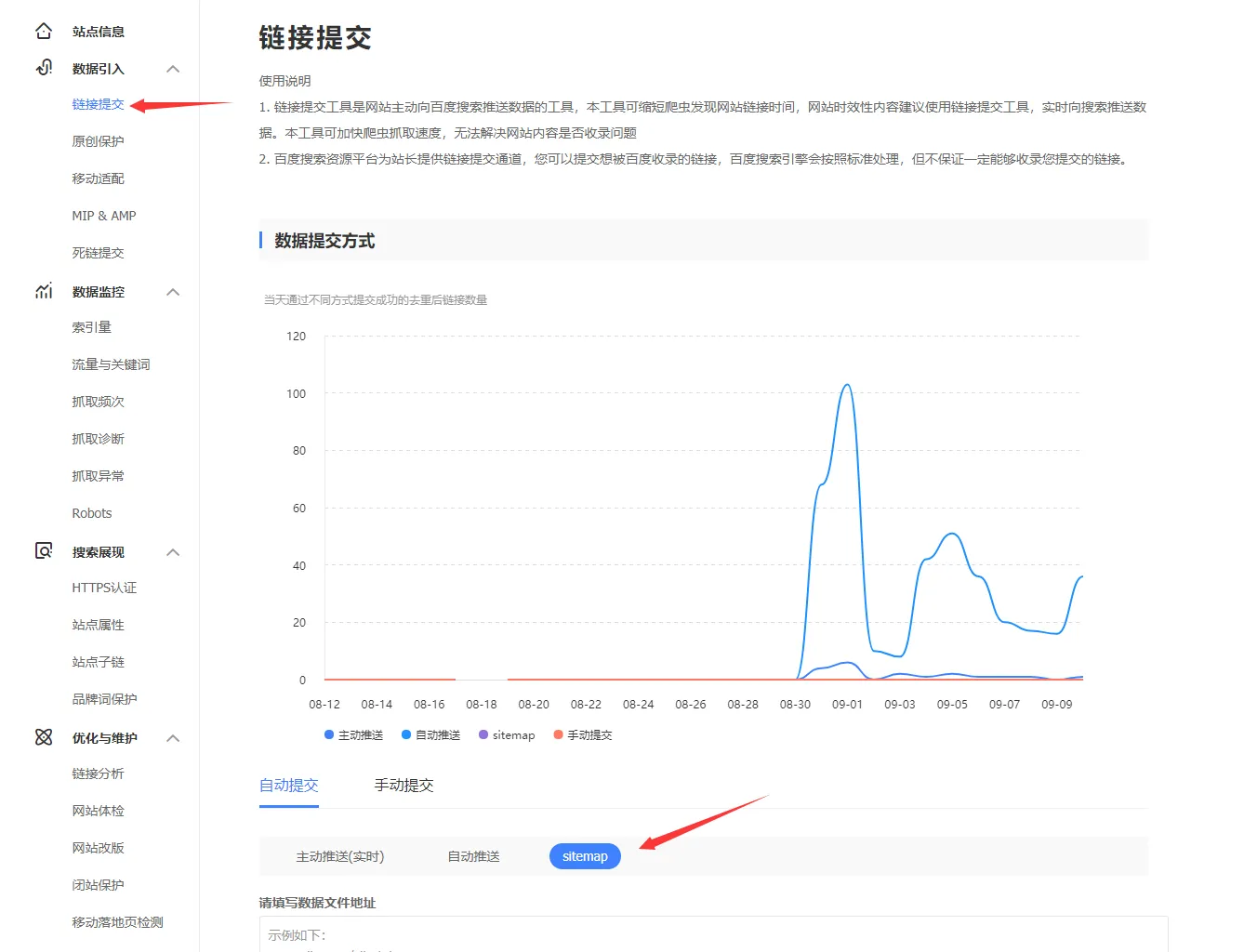Collapse the 搜索展现 menu chevron
This screenshot has width=1257, height=952.
173,552
